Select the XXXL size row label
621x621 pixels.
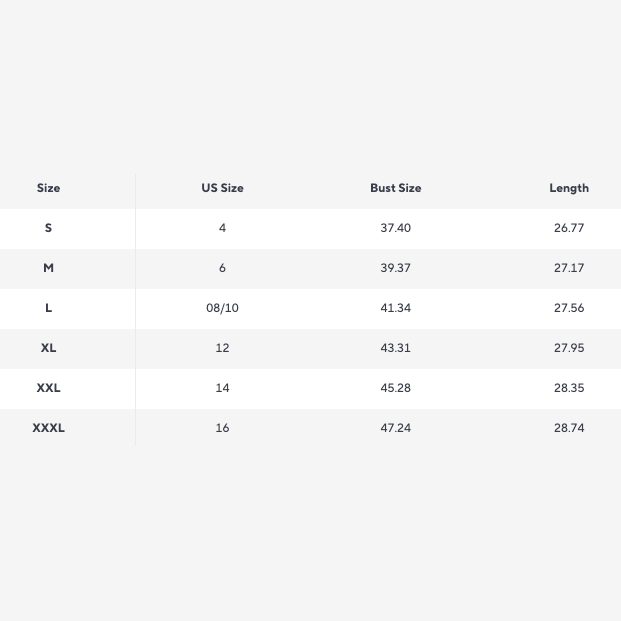click(48, 428)
